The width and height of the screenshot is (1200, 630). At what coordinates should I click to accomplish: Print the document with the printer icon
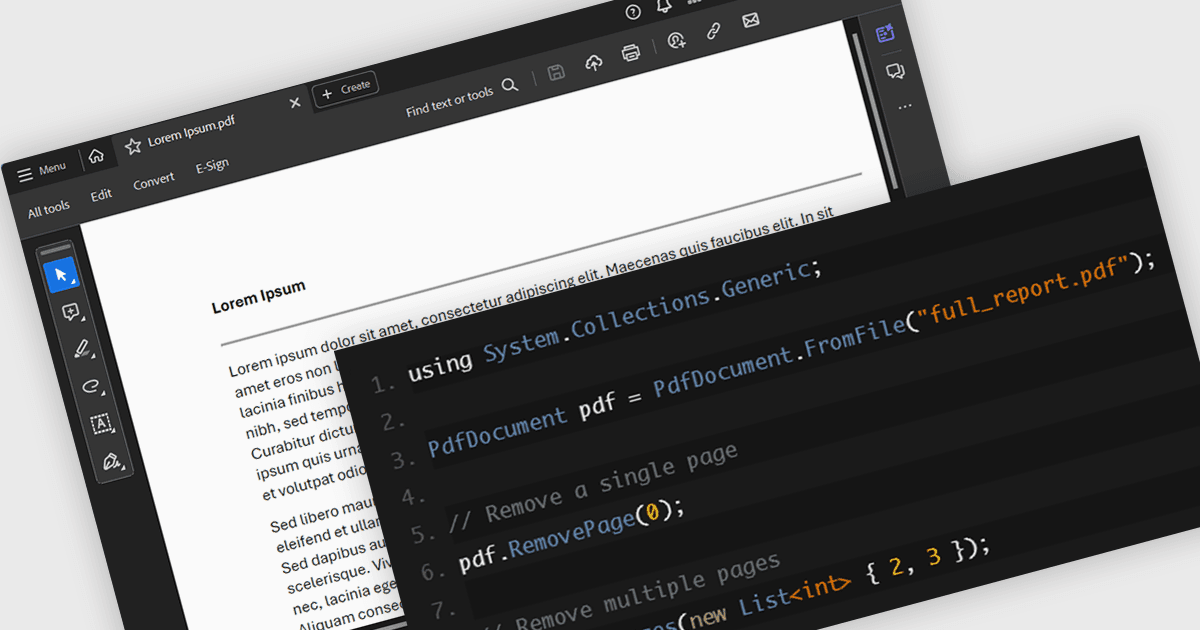[631, 53]
